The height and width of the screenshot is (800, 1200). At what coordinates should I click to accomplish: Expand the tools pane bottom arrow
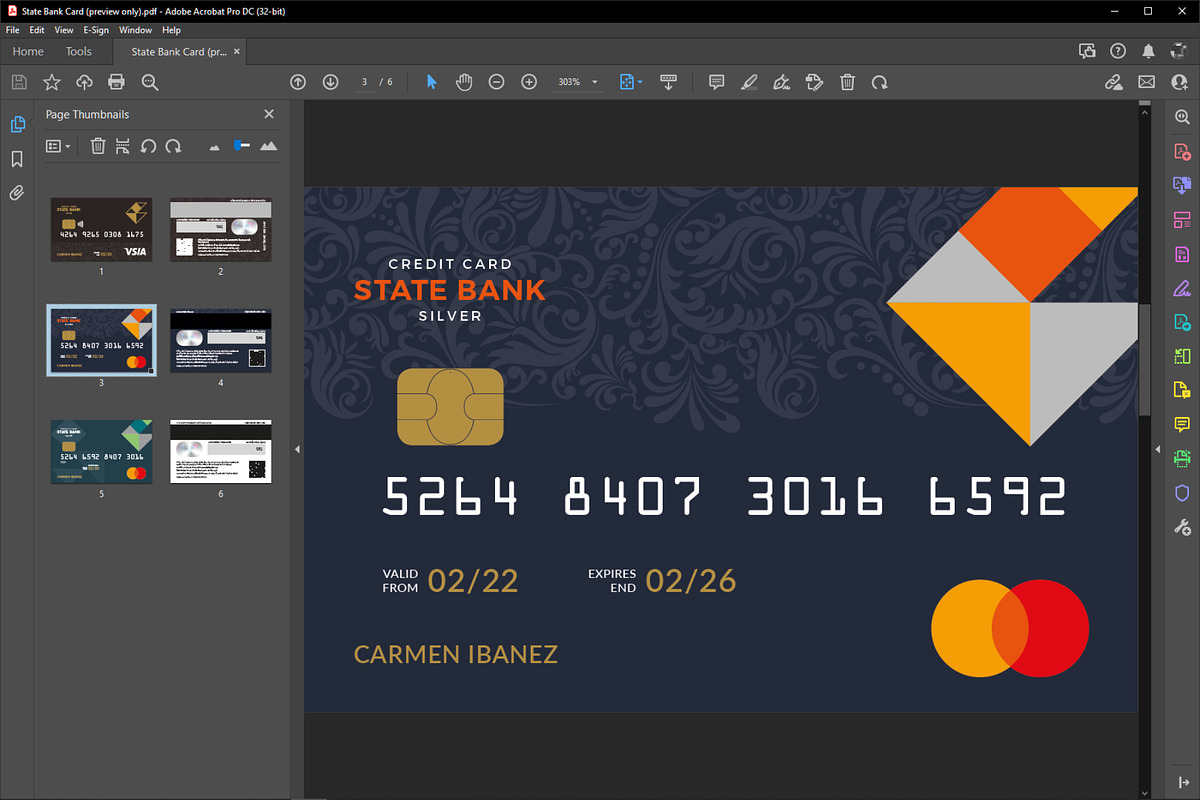click(1182, 783)
